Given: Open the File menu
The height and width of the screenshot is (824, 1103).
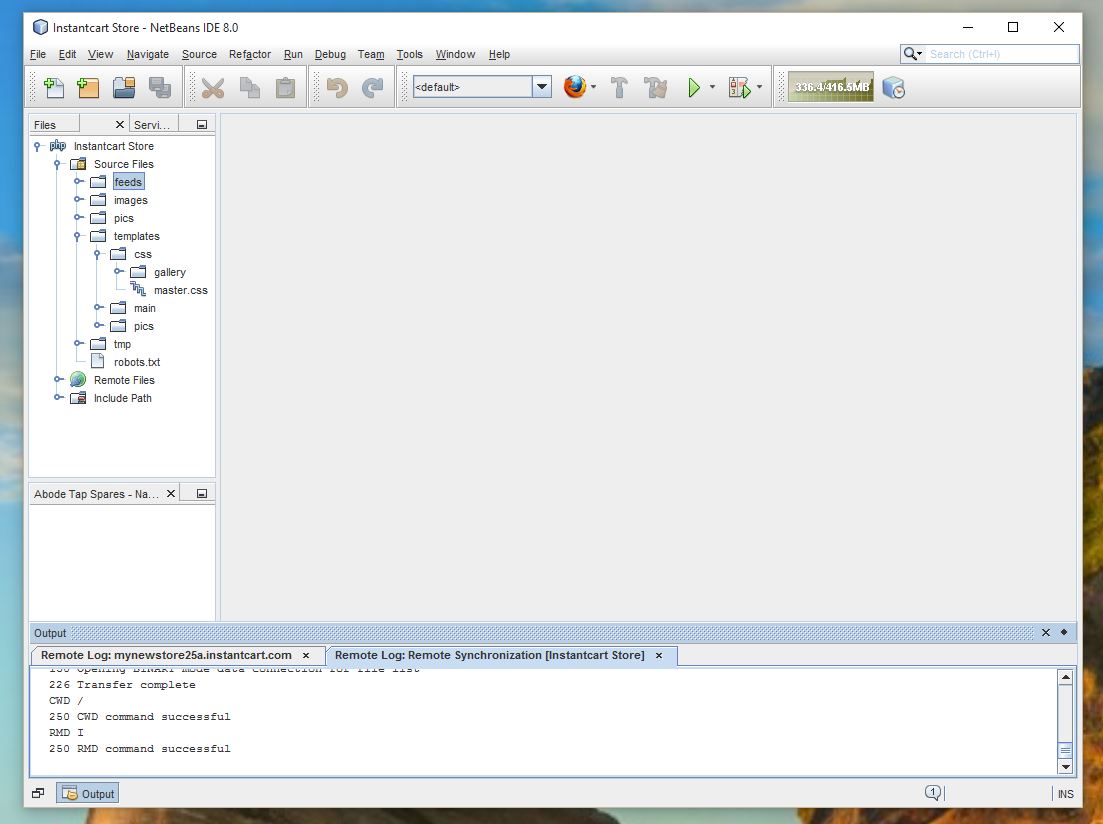Looking at the screenshot, I should [37, 54].
